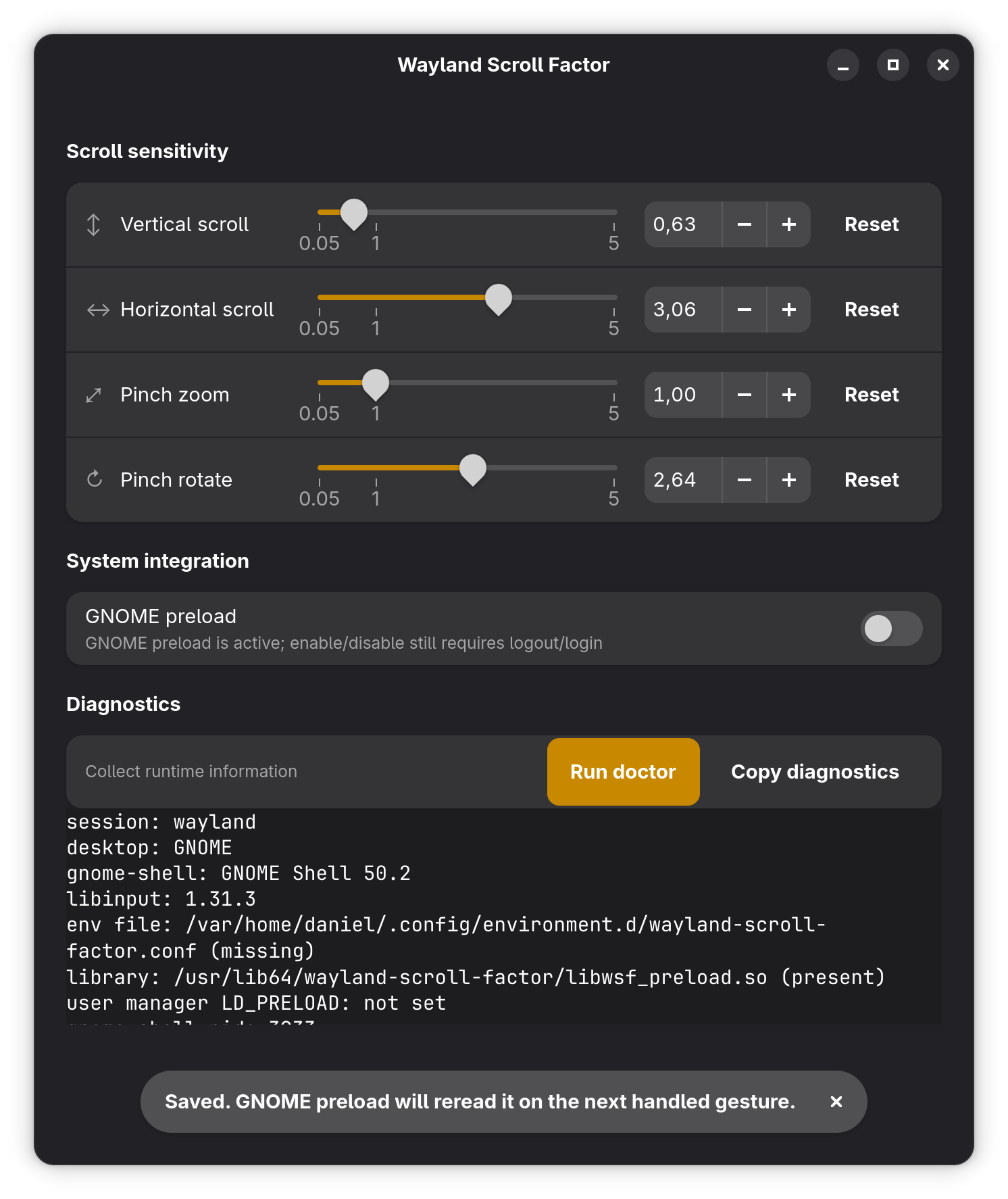Click the Horizontal scroll slider handle

pos(499,299)
